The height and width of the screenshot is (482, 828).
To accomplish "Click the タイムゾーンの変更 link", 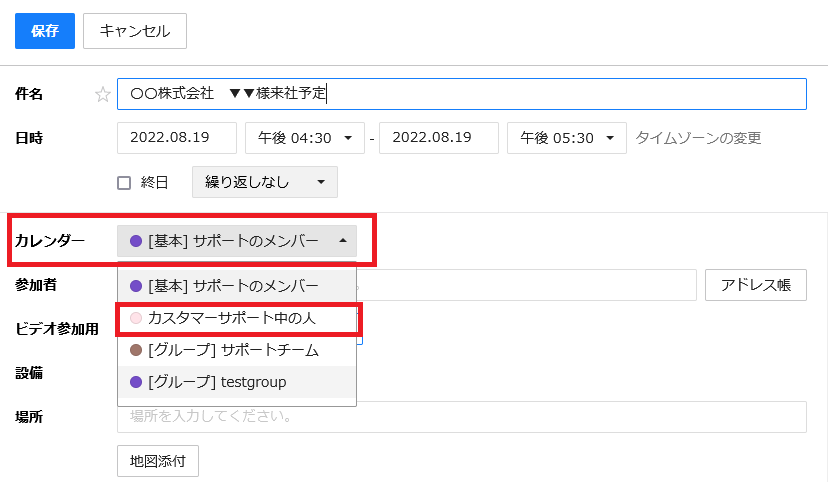I will [698, 138].
